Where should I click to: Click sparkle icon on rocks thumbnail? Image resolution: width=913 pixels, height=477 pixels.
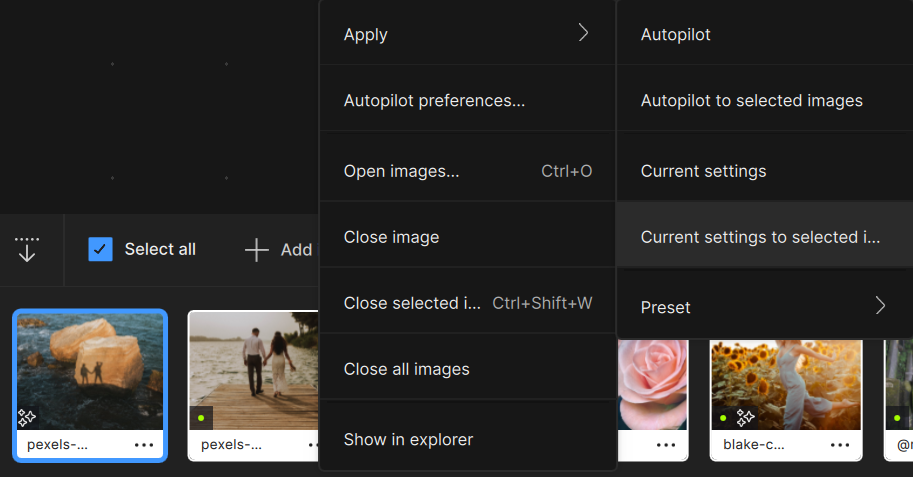tap(29, 417)
